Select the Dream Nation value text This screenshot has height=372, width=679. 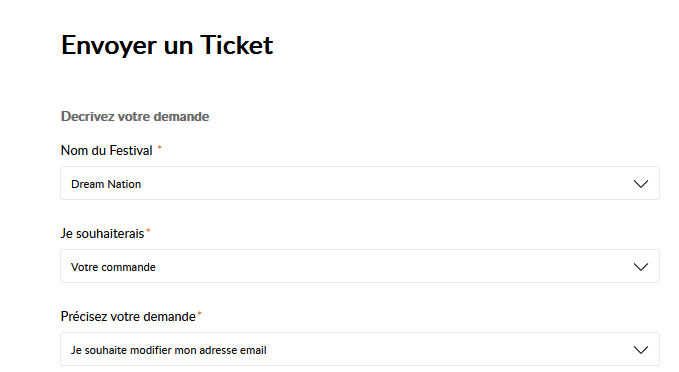pos(106,184)
